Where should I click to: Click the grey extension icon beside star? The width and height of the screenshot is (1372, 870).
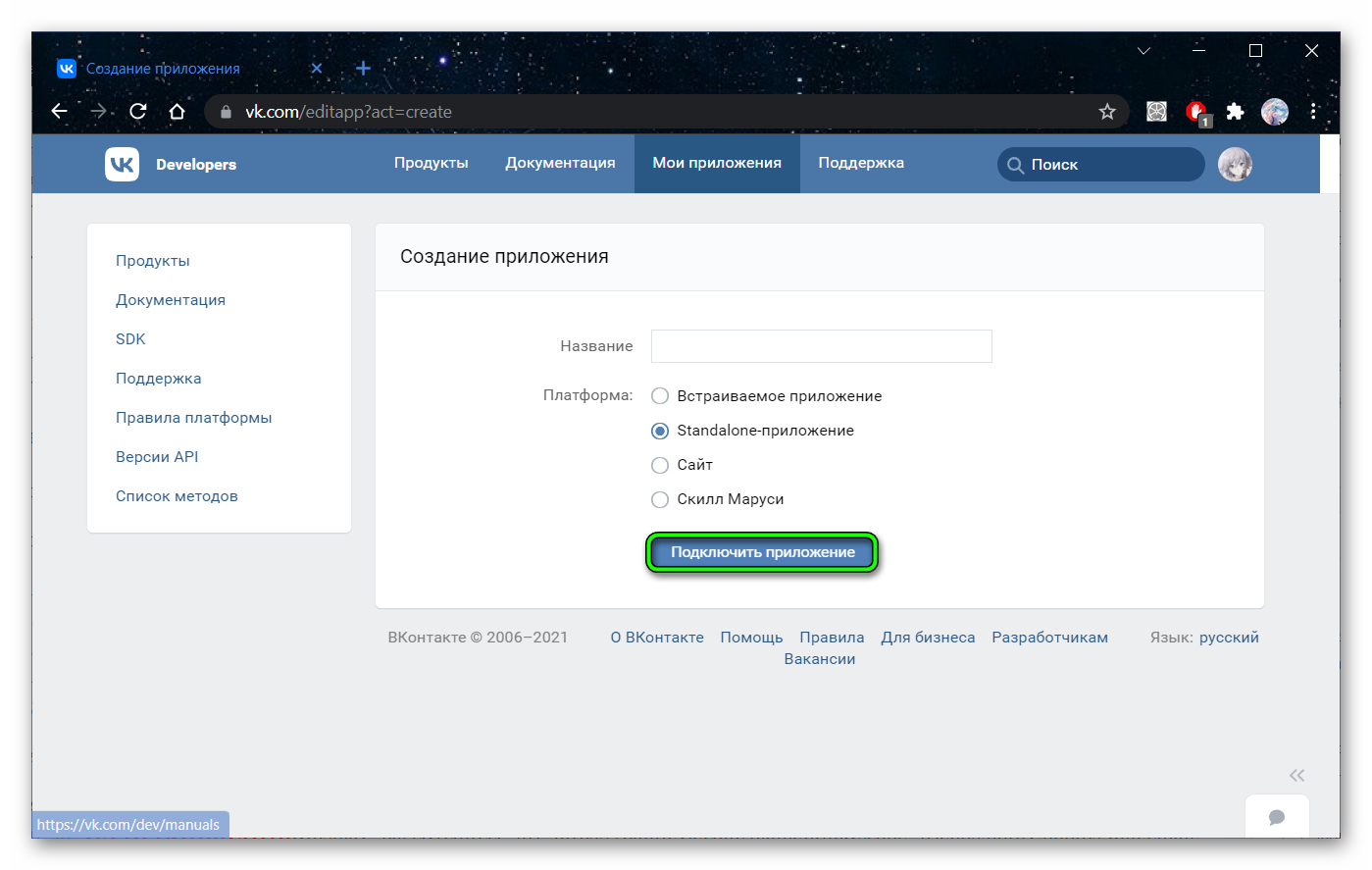coord(1157,112)
